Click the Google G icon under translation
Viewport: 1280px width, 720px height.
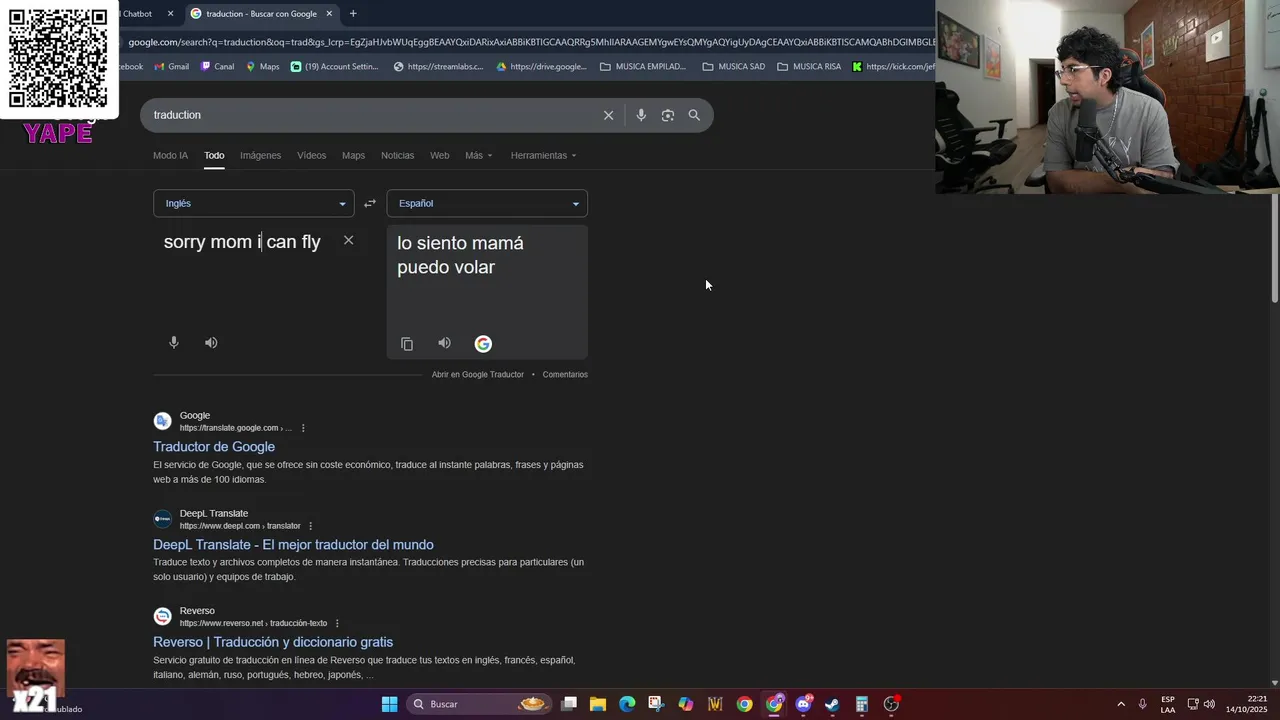click(483, 343)
